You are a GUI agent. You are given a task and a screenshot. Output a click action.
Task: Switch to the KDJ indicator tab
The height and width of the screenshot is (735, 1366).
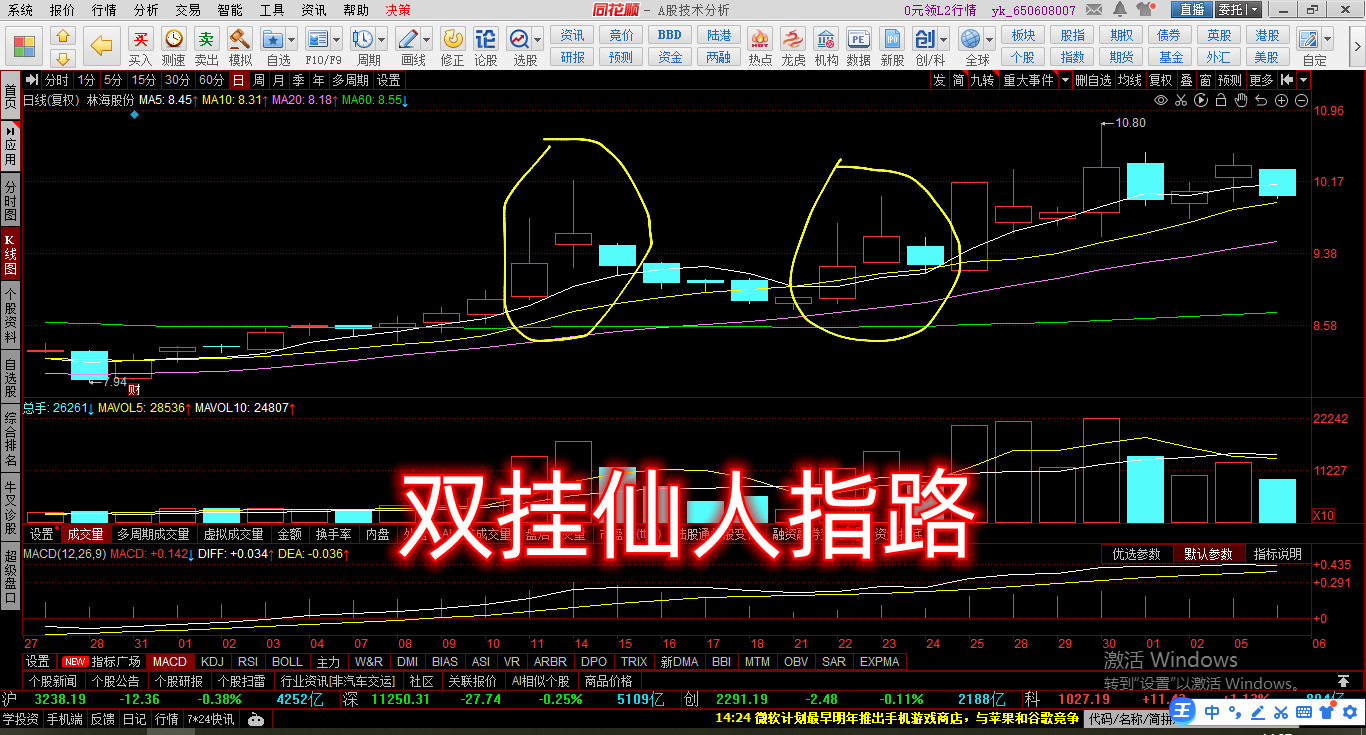pyautogui.click(x=212, y=661)
